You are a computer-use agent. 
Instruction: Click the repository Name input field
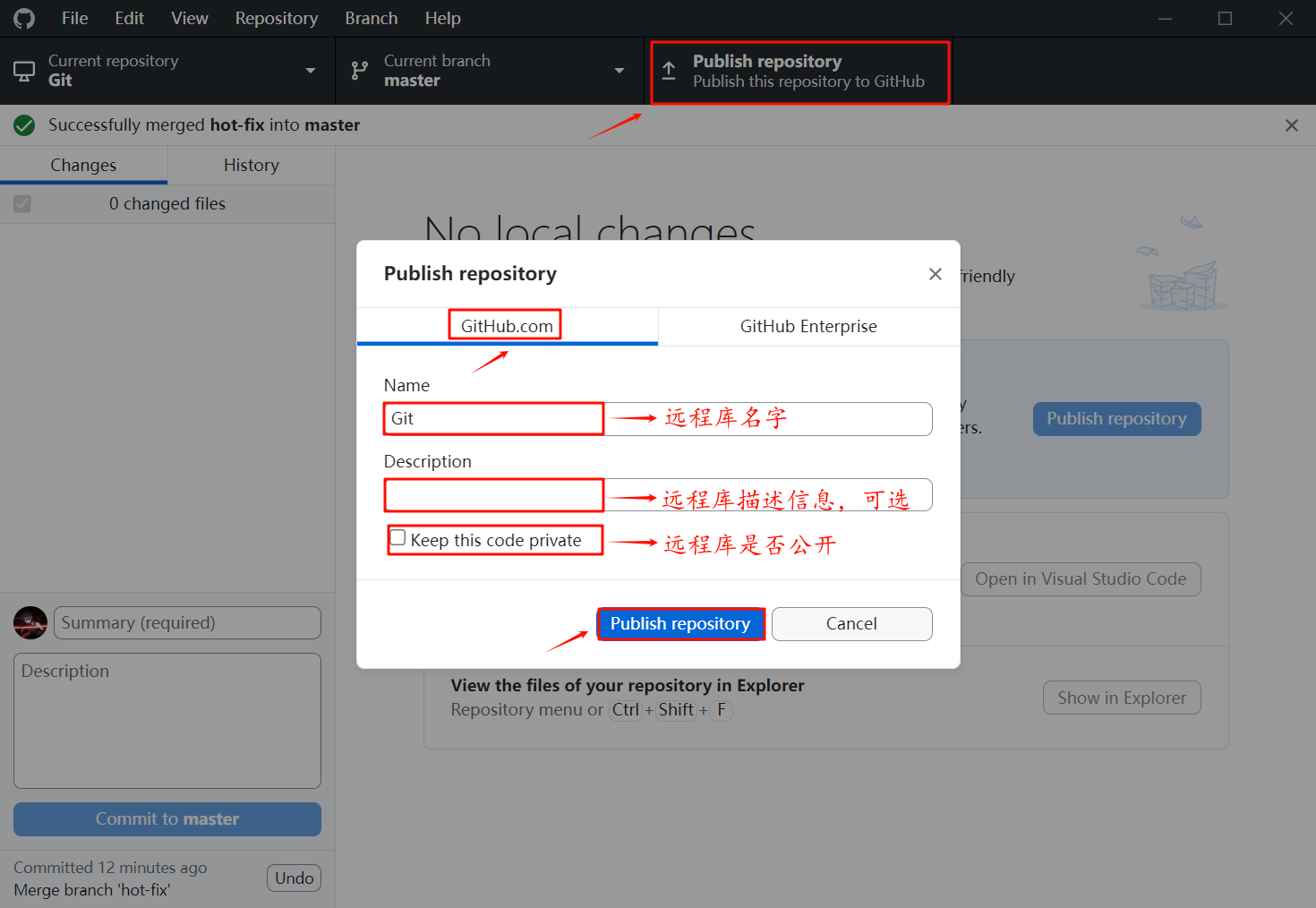658,418
